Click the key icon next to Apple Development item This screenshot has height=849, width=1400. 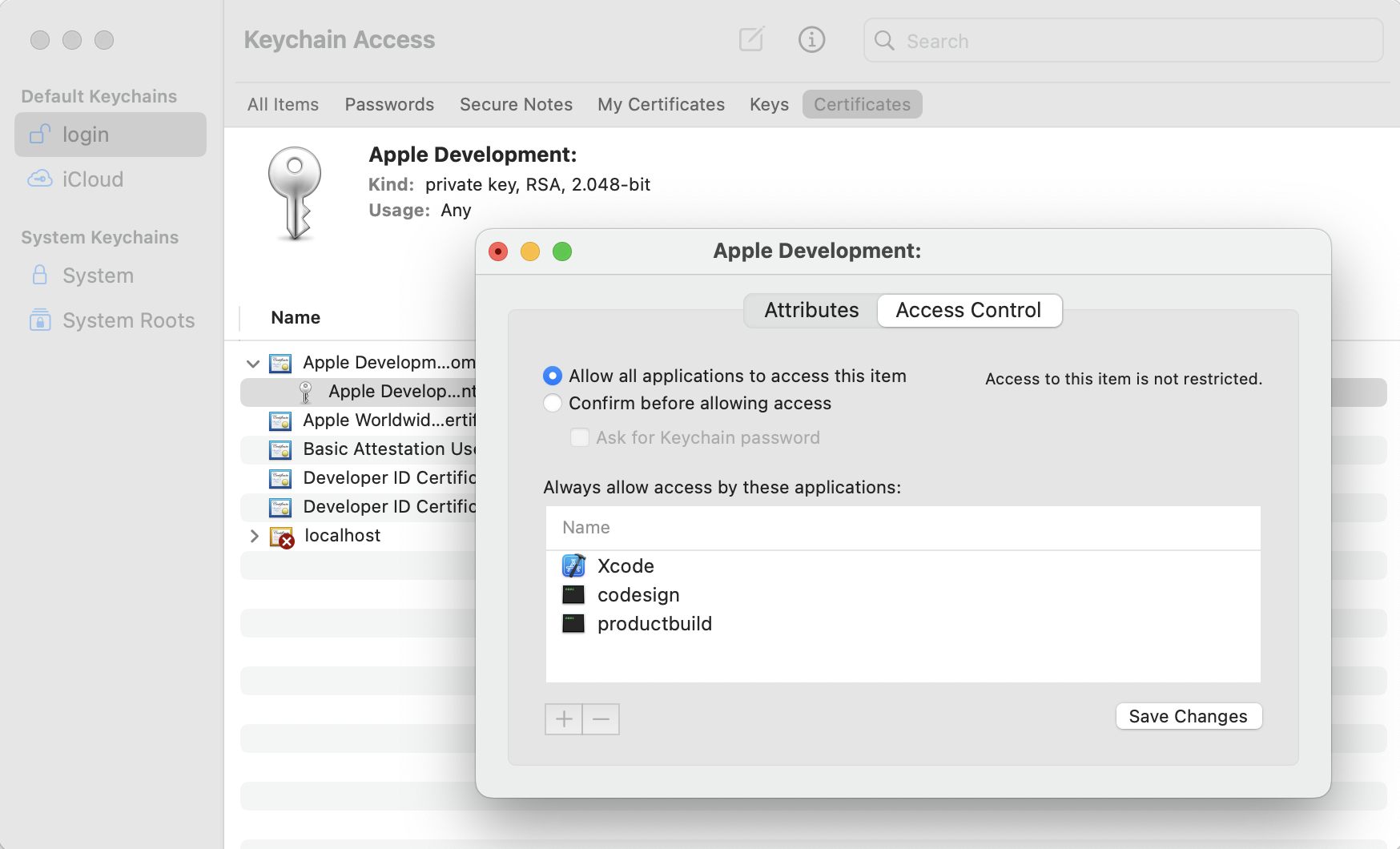tap(305, 392)
